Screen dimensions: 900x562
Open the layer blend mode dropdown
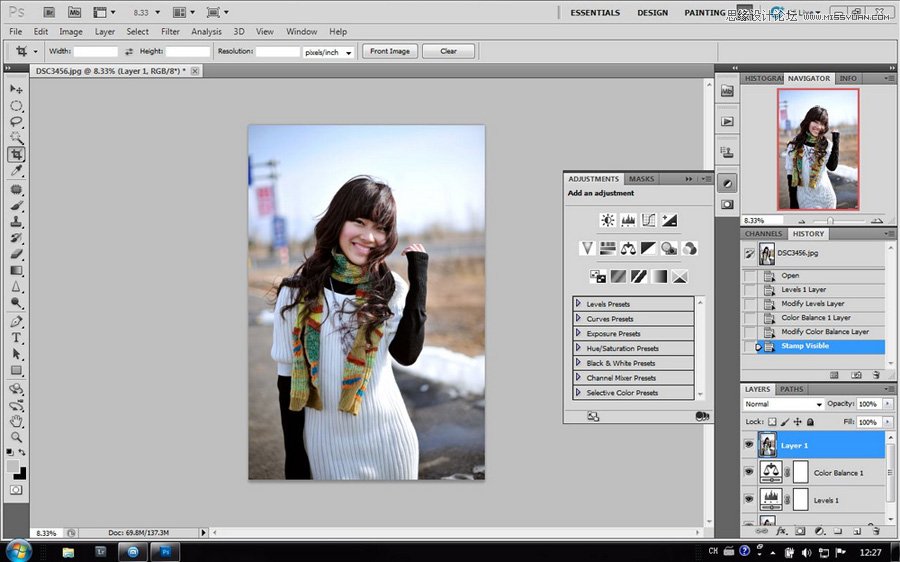point(783,404)
